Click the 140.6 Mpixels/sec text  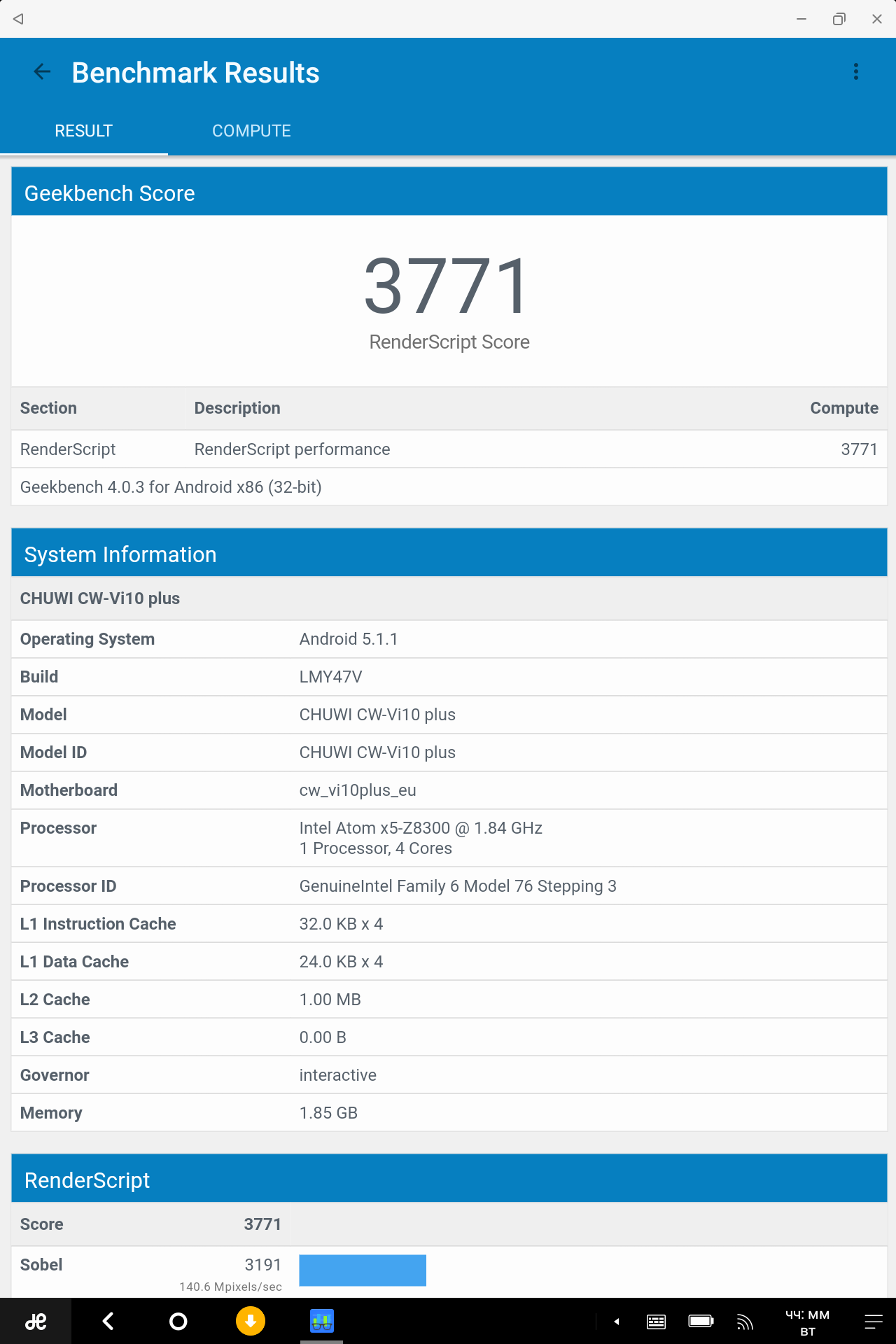(230, 1287)
